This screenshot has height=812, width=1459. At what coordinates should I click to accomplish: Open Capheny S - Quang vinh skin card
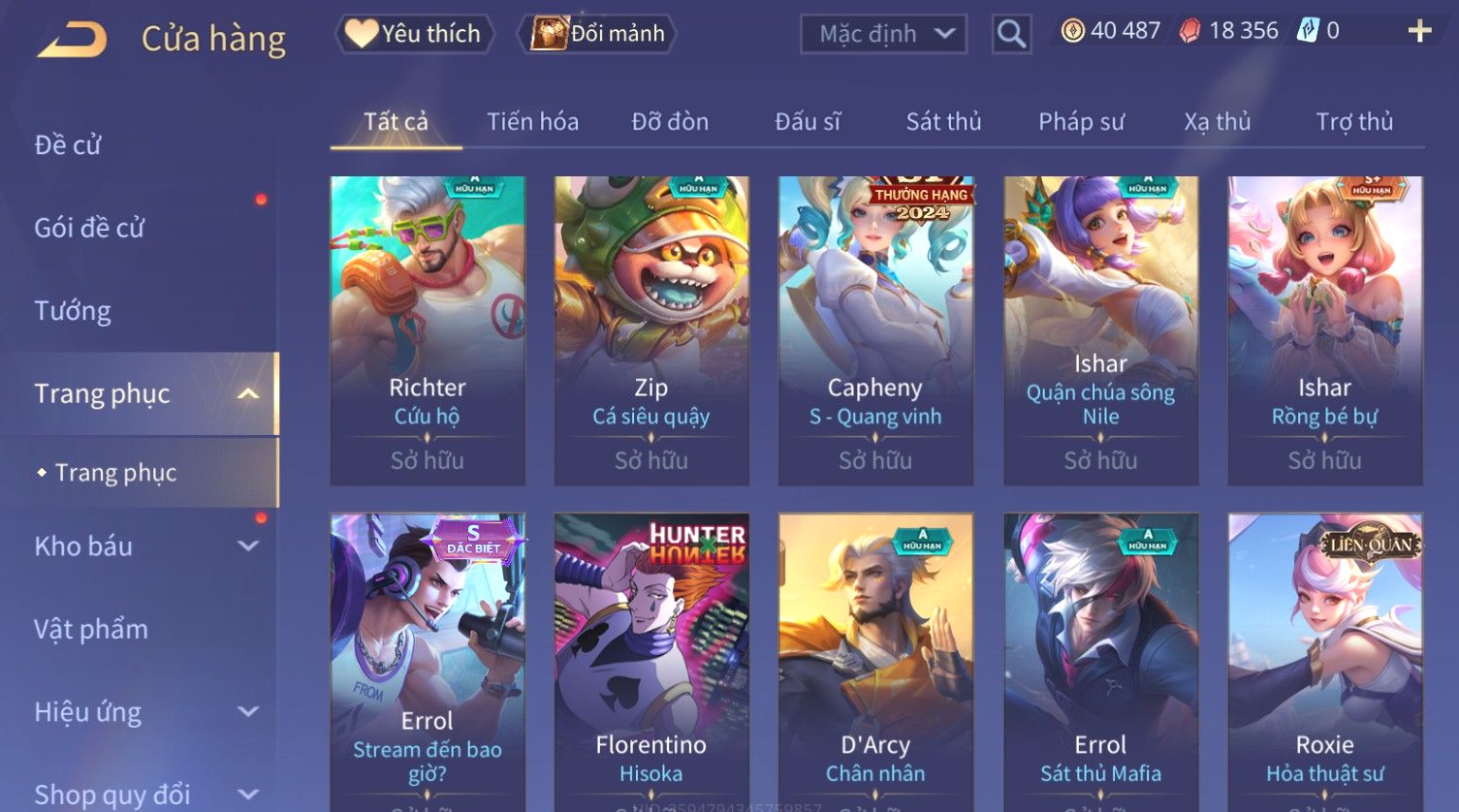(x=875, y=330)
